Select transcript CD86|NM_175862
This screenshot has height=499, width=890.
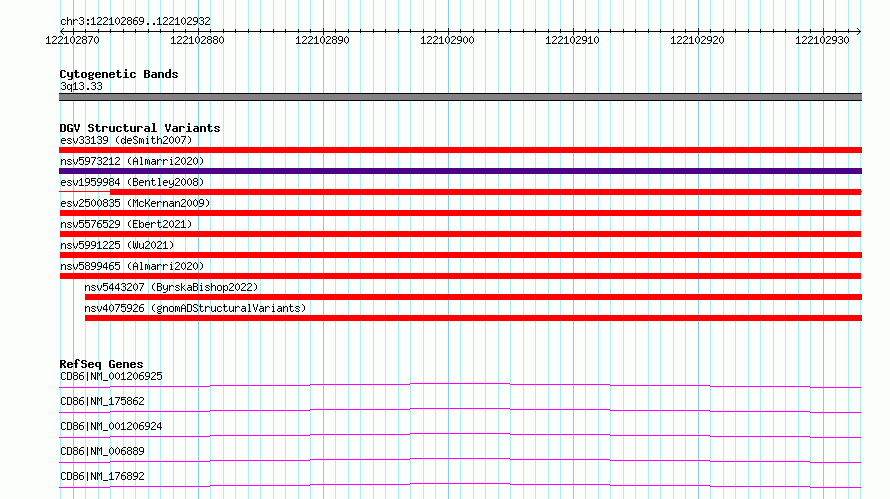[x=102, y=401]
